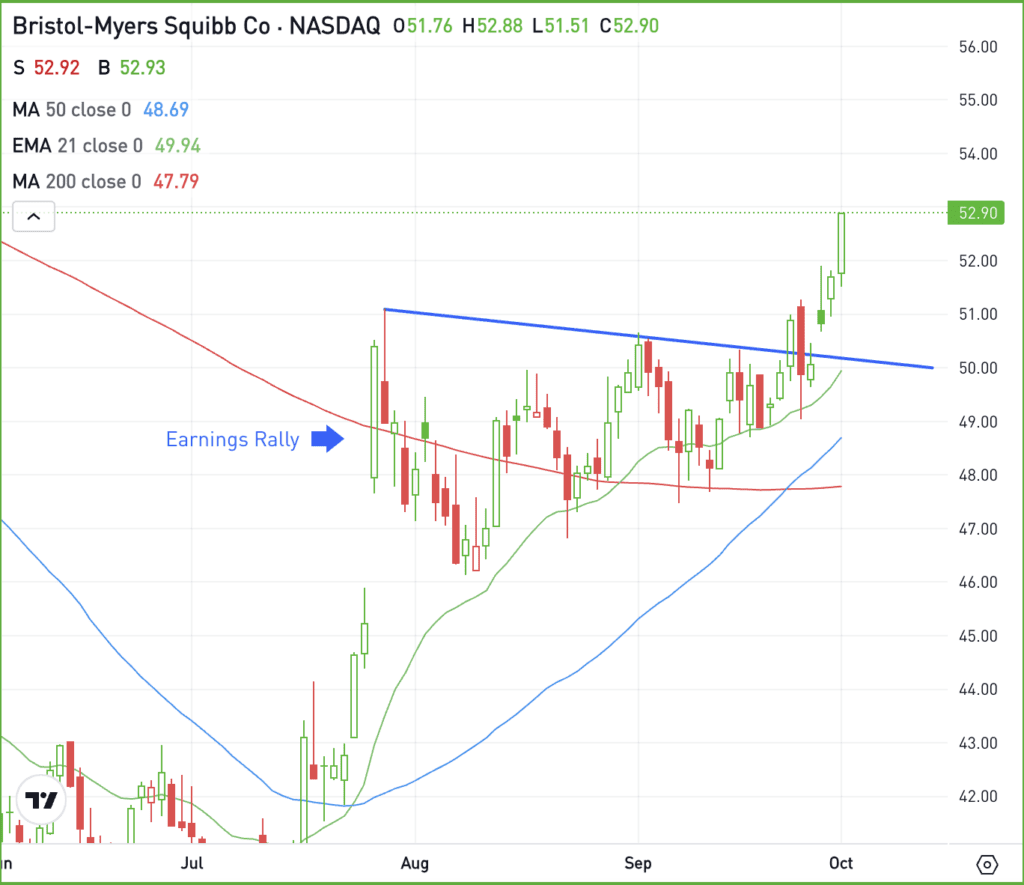Click the open value O51.76 in header
1024x885 pixels.
[x=423, y=26]
